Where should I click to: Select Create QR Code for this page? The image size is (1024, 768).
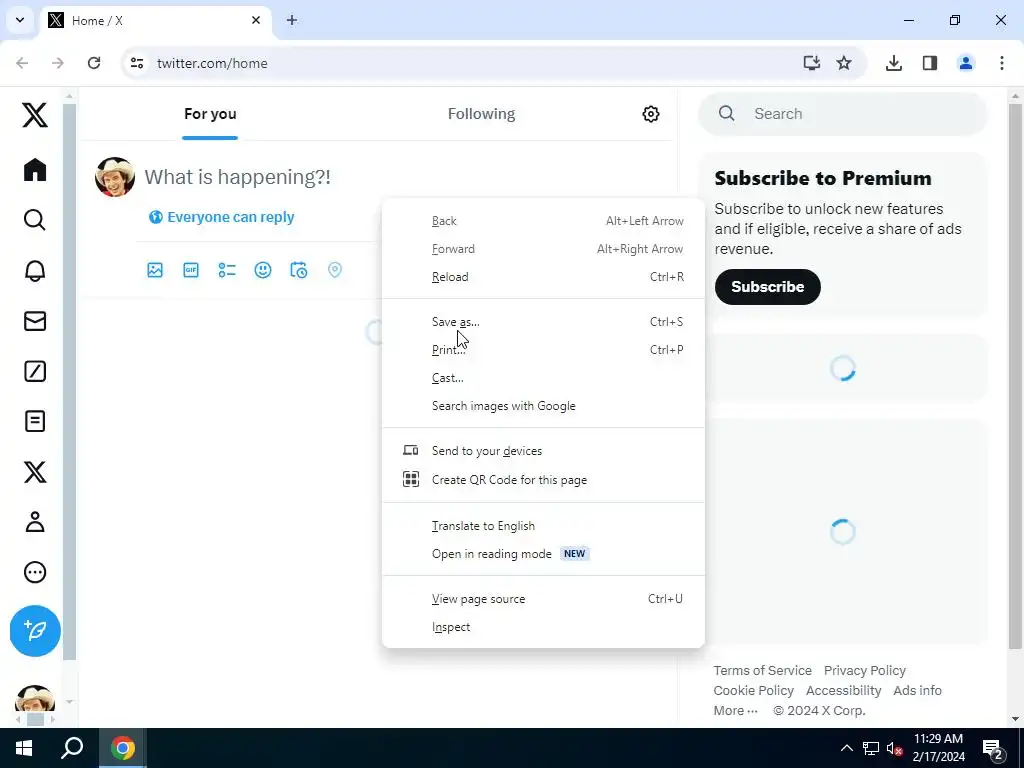(543, 480)
